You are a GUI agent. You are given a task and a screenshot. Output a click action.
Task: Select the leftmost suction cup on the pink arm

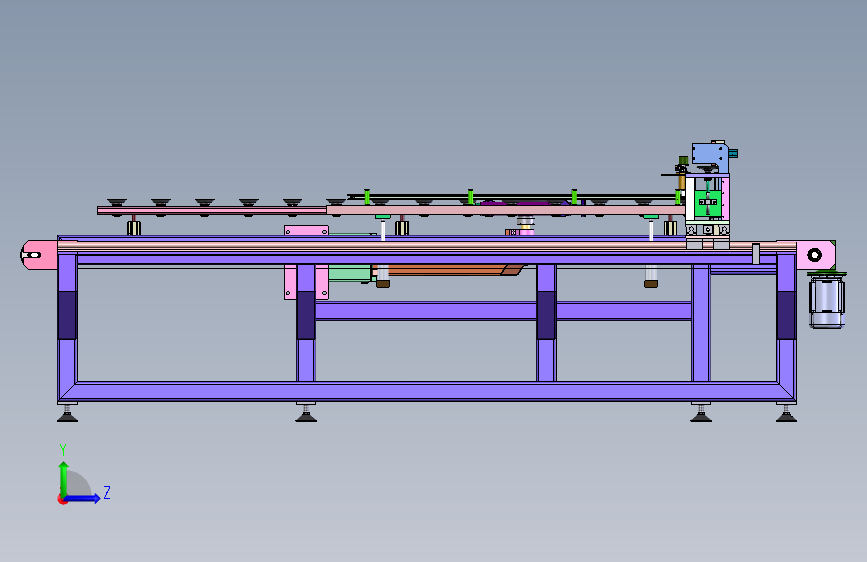coord(117,202)
